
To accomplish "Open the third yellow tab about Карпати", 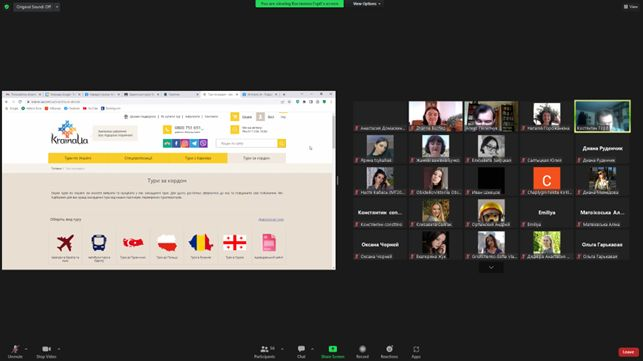I will 198,158.
